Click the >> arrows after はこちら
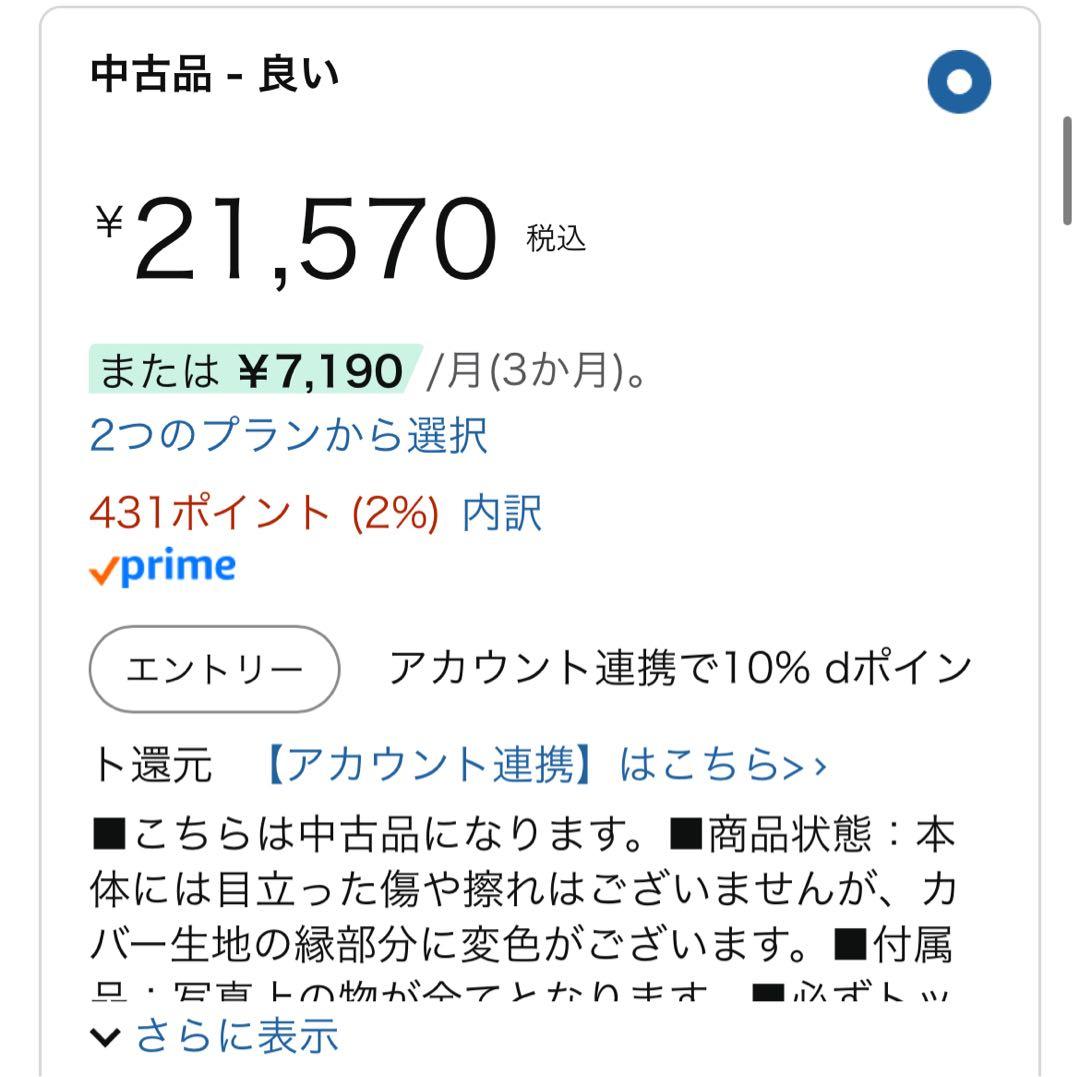 coord(810,765)
